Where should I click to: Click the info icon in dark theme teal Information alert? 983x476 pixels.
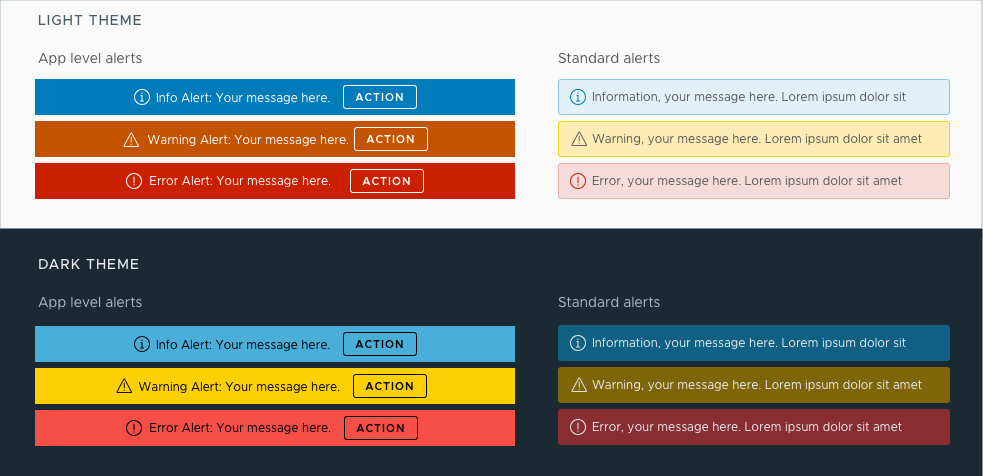point(577,343)
